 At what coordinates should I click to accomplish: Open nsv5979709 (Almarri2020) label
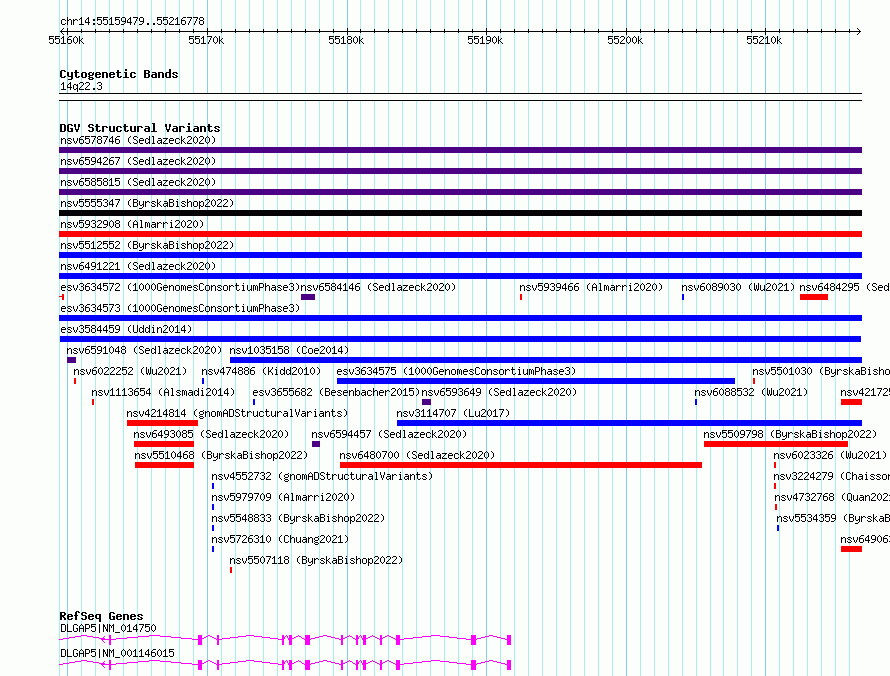click(x=283, y=497)
